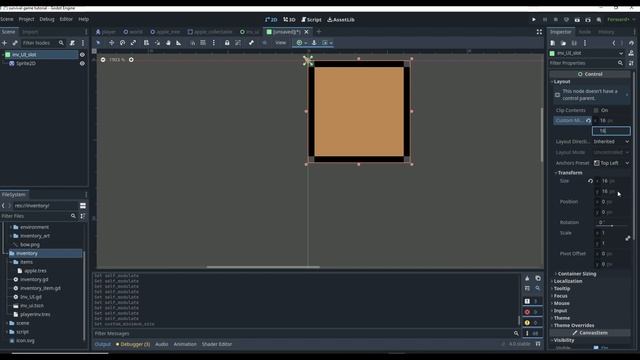Toggle warning messages filter in output
Image resolution: width=640 pixels, height=360 pixels.
532,322
